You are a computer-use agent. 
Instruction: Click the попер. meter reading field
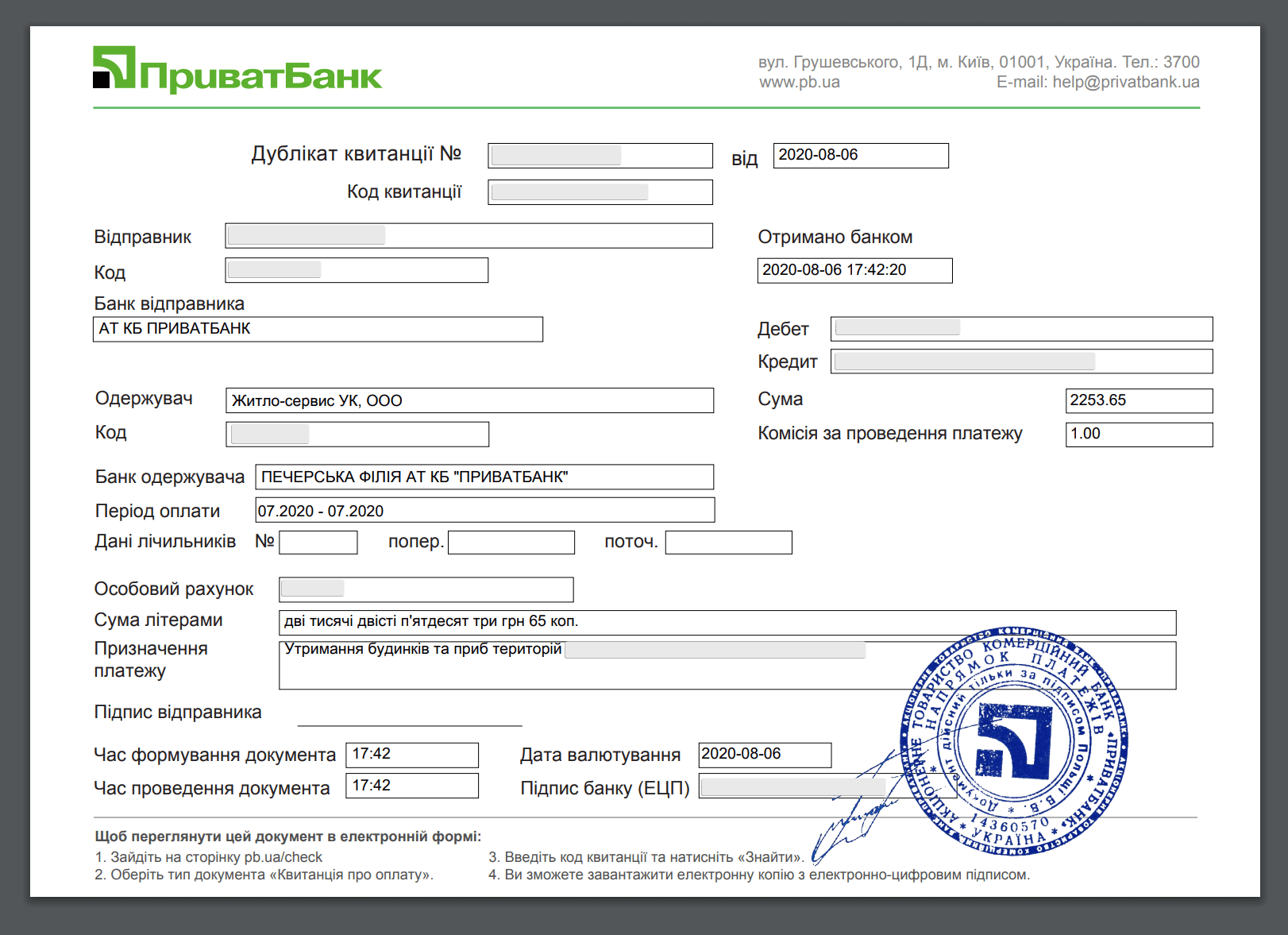tap(511, 543)
